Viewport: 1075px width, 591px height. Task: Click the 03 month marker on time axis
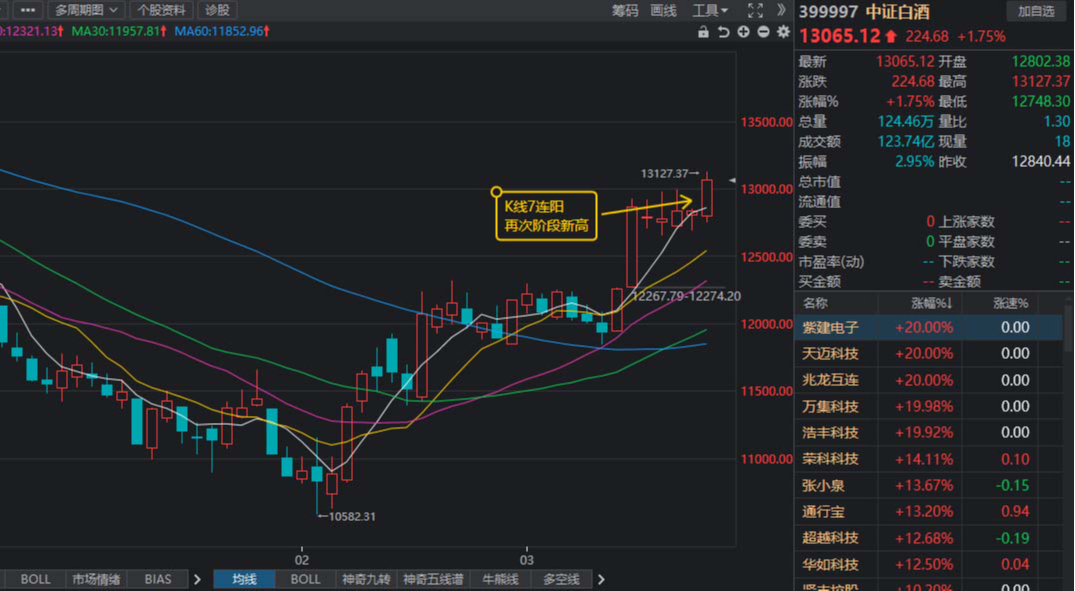tap(527, 560)
